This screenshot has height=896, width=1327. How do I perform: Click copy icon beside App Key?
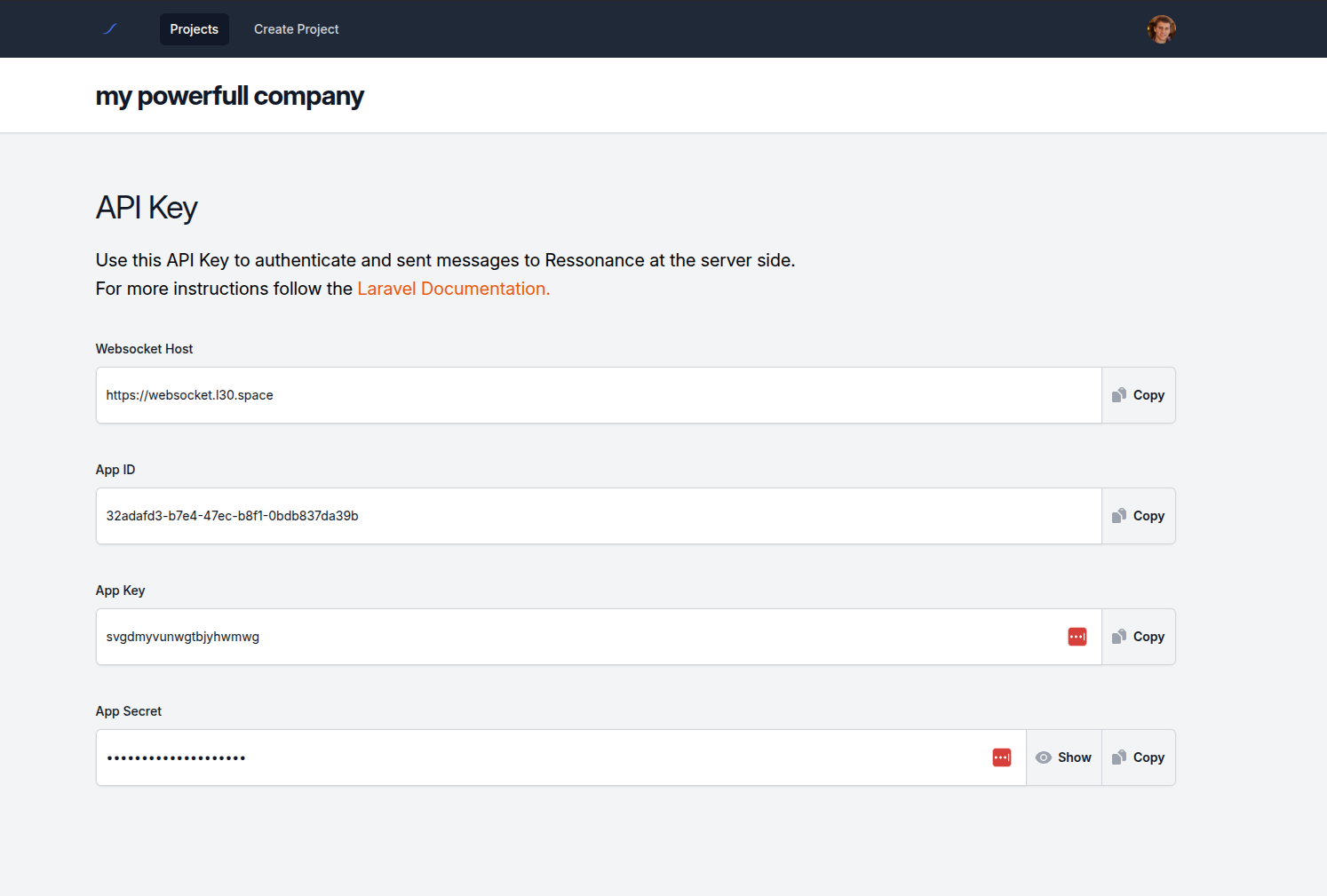click(x=1119, y=637)
